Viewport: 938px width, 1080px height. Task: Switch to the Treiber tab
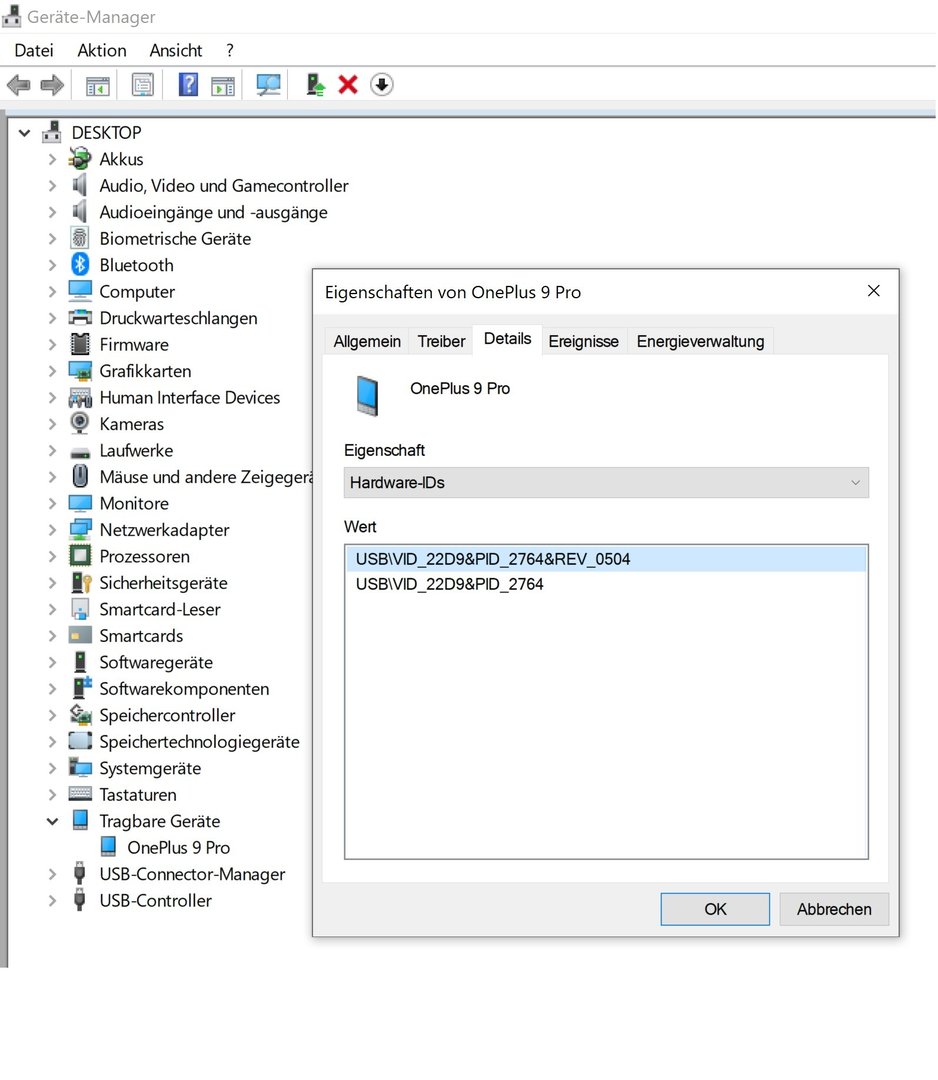point(441,341)
